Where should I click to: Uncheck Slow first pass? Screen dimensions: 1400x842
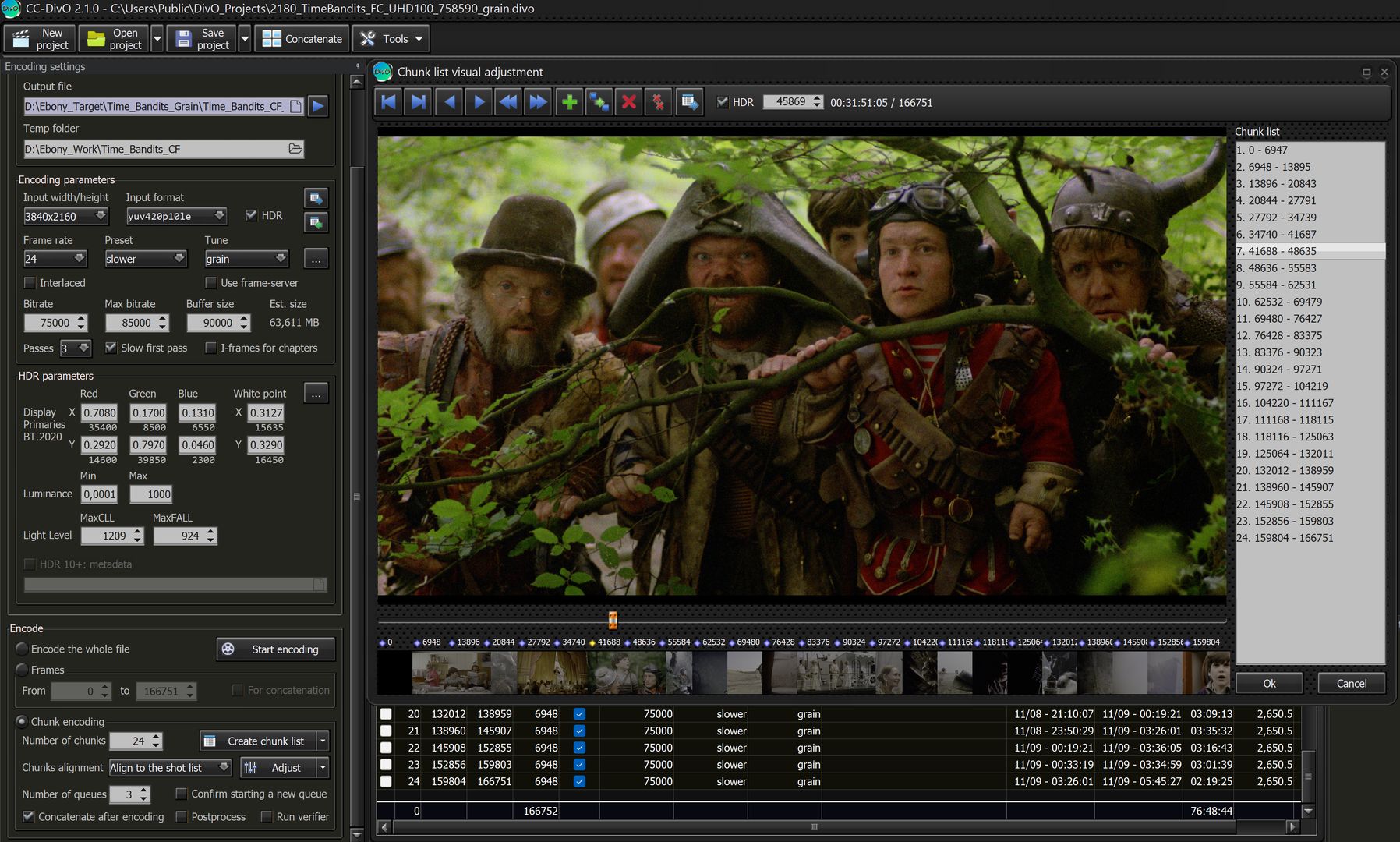[111, 348]
